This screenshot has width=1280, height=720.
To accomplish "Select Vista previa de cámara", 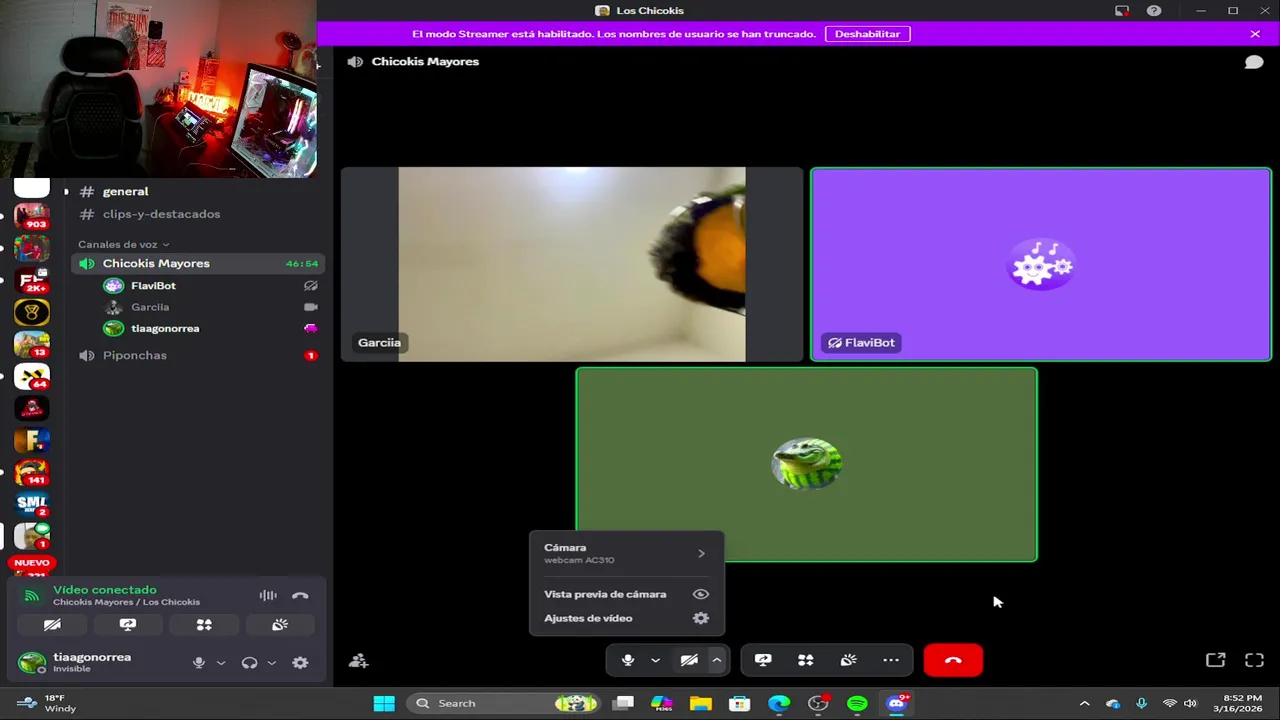I will tap(626, 594).
